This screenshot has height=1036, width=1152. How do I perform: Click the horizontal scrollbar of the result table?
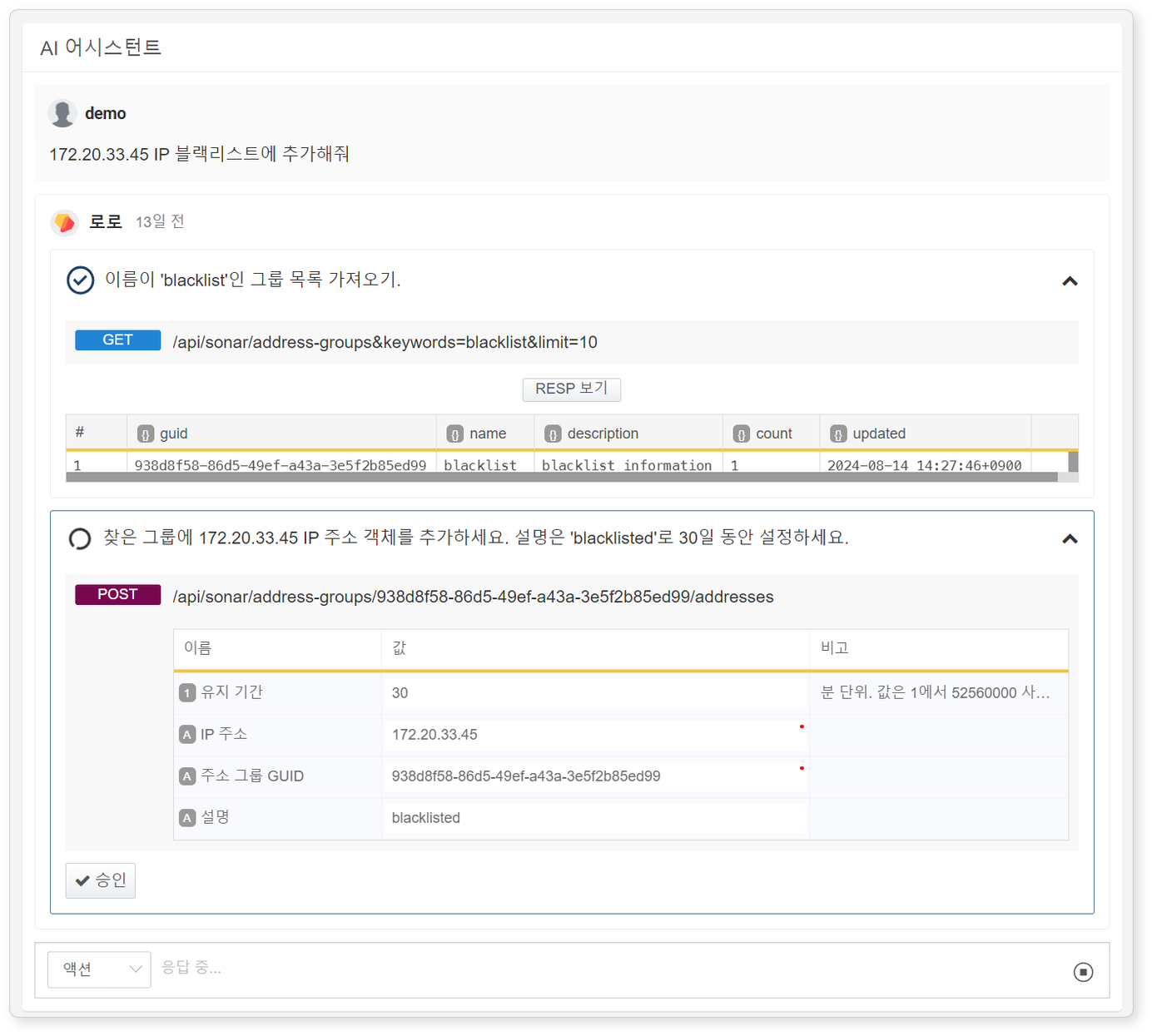(x=562, y=477)
